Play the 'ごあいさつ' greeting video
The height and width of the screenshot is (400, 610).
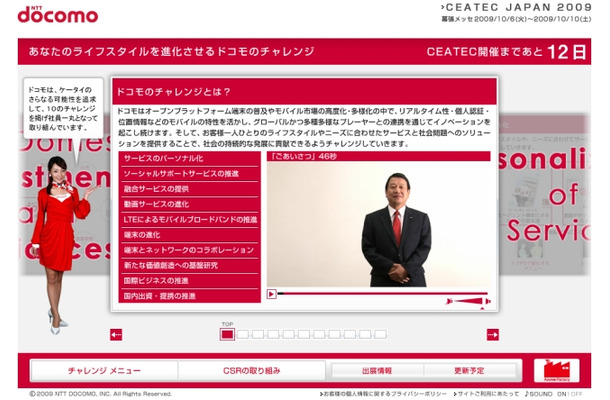272,294
